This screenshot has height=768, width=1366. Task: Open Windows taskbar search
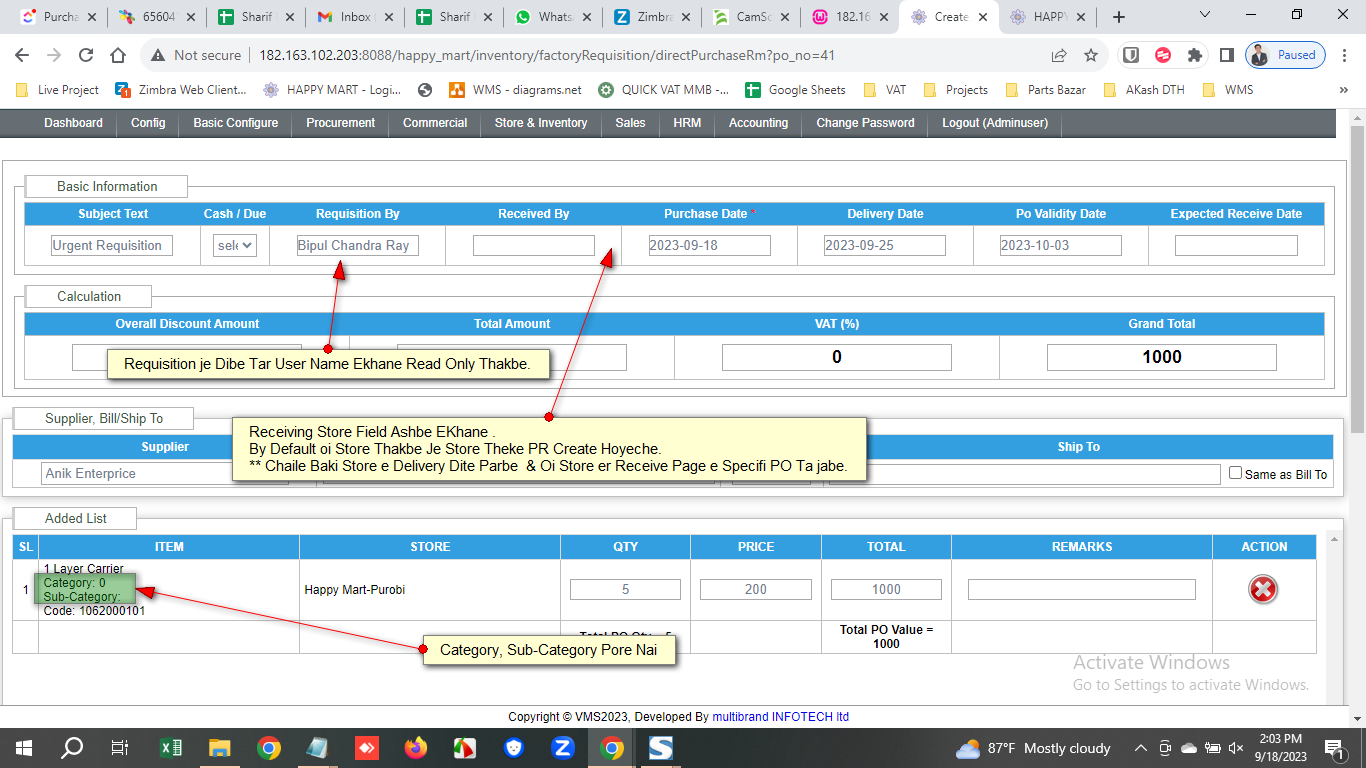(x=72, y=748)
